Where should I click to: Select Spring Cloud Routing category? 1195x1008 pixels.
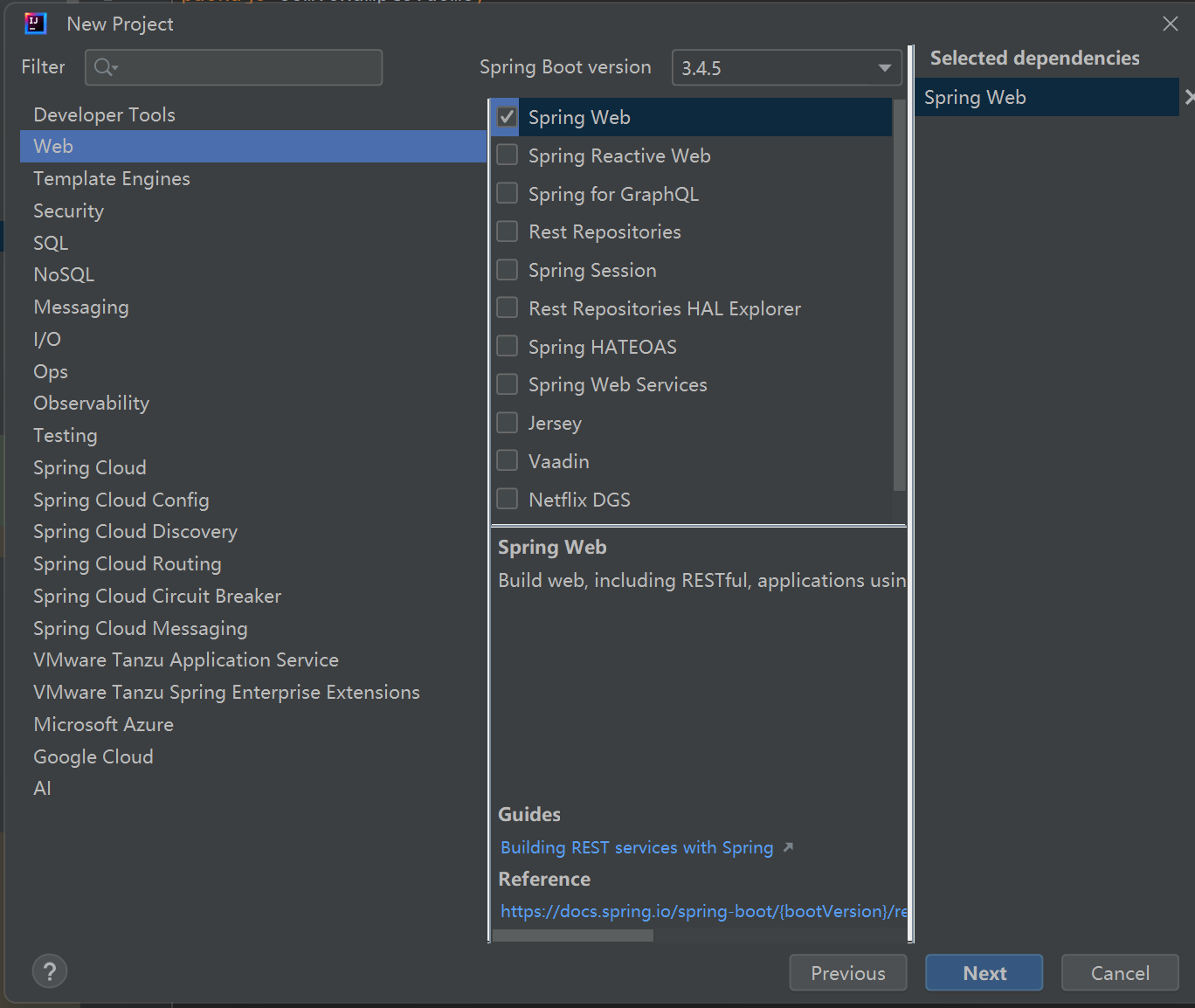253,563
